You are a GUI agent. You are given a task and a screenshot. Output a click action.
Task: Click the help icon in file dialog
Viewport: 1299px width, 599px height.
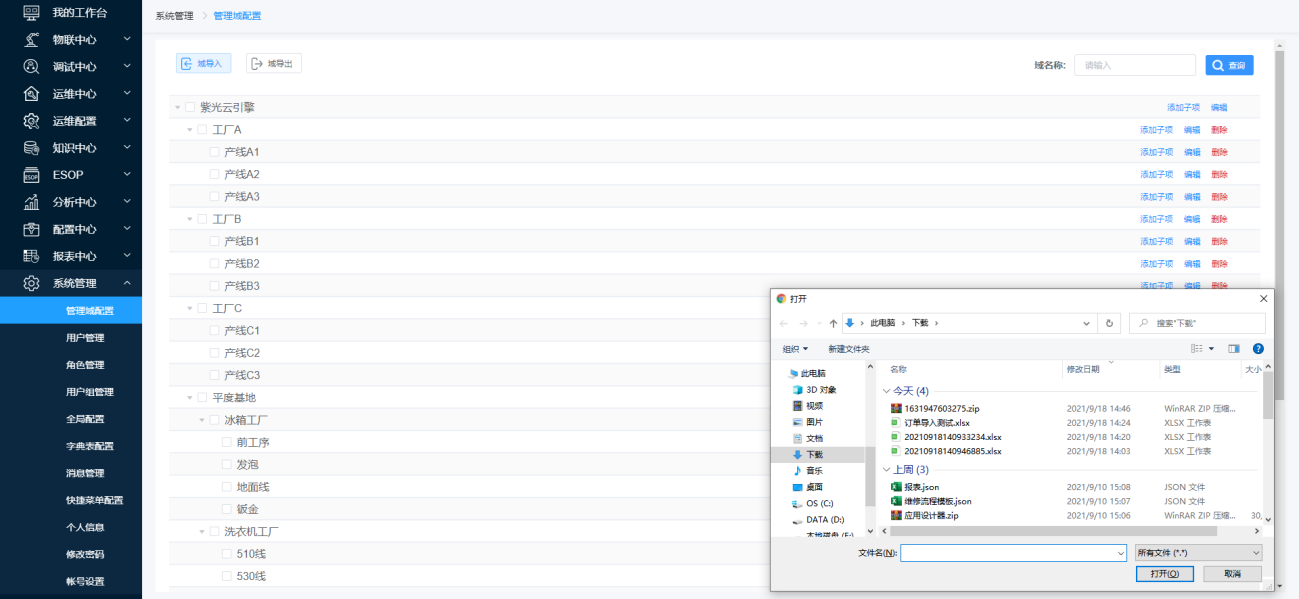pos(1258,349)
